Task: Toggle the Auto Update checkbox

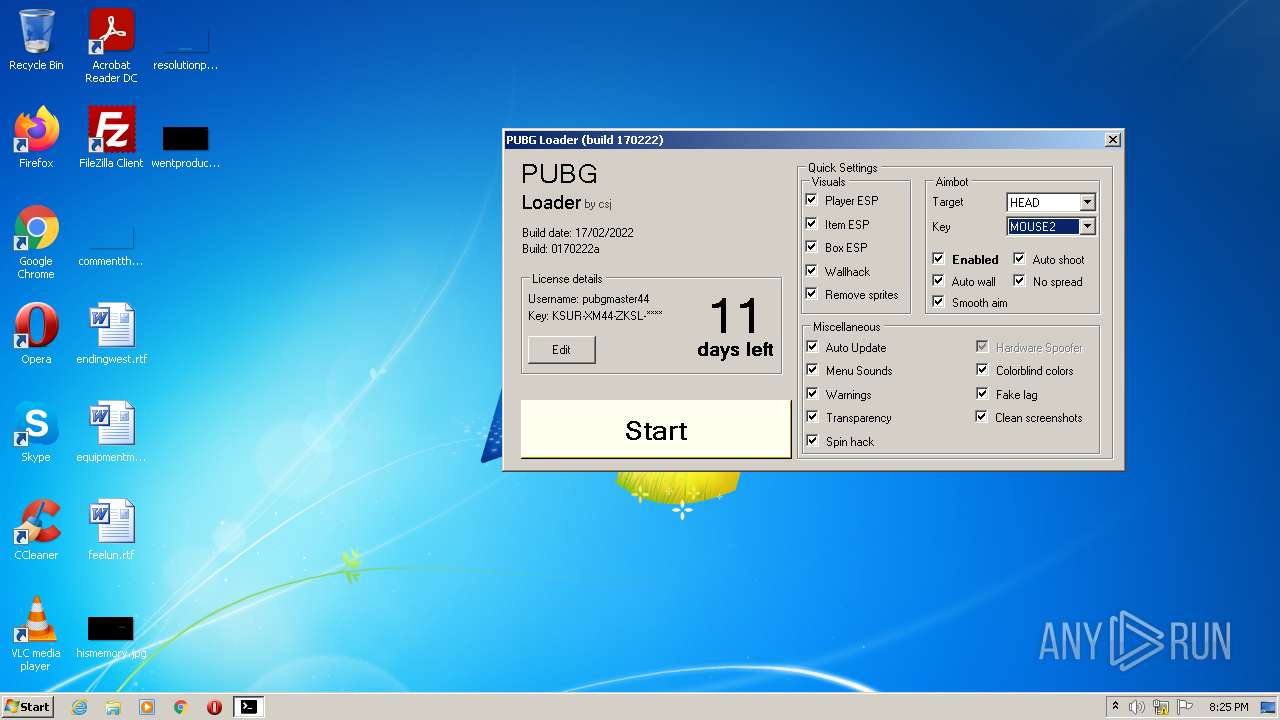Action: (x=812, y=347)
